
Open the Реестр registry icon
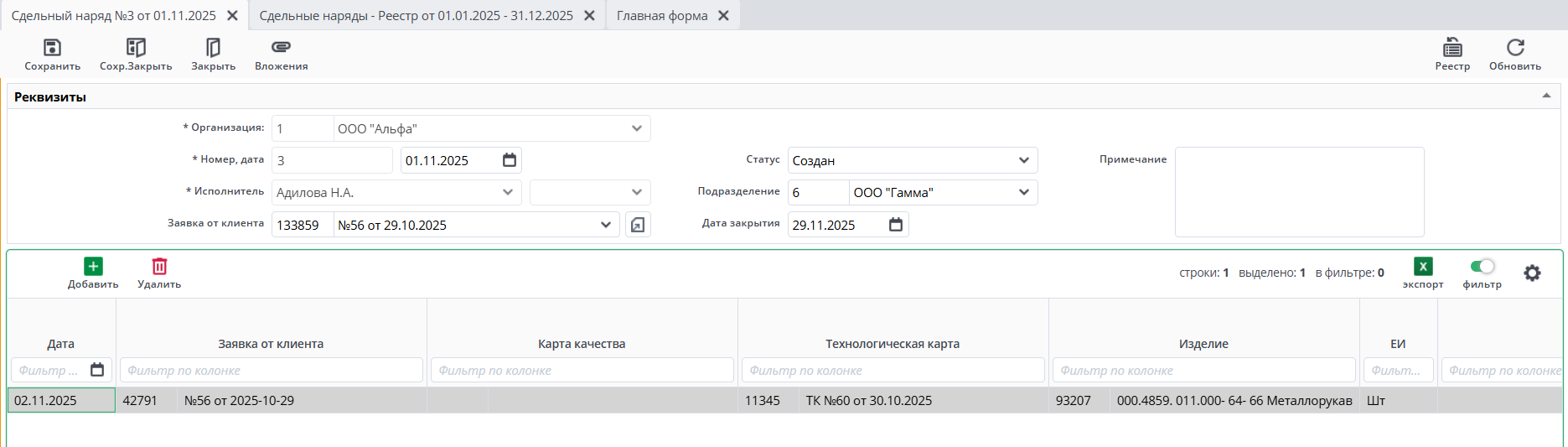pos(1452,48)
